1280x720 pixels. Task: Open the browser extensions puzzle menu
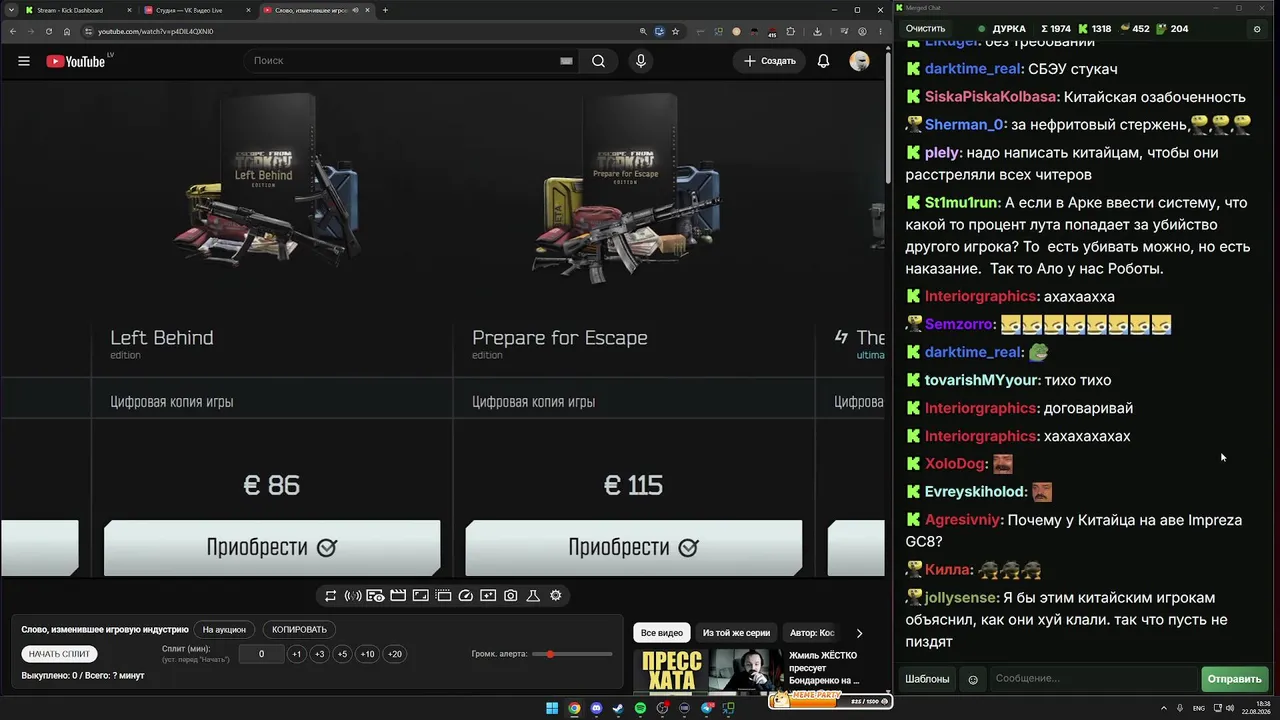[x=791, y=31]
